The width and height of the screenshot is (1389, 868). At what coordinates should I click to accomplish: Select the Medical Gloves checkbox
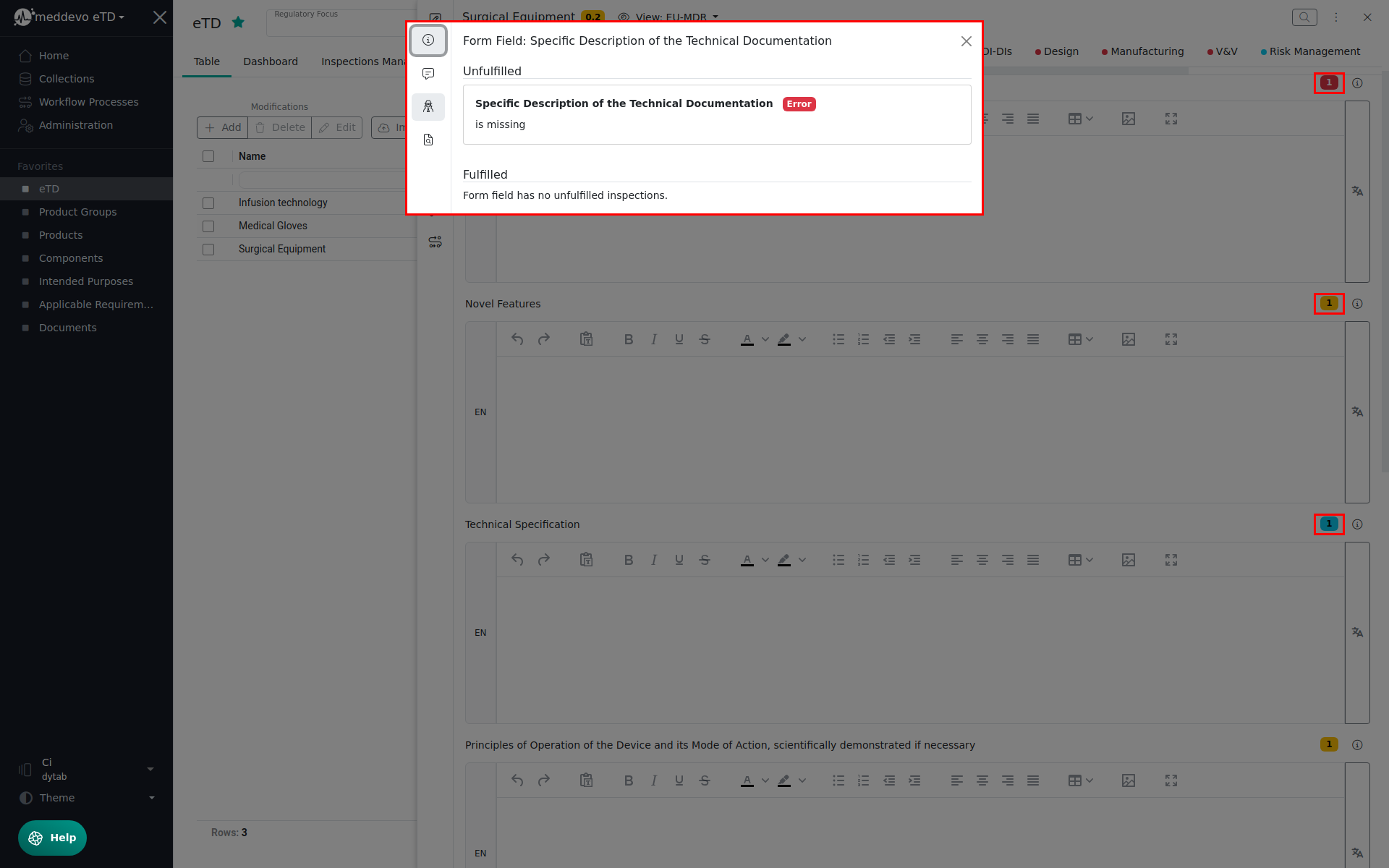click(208, 226)
